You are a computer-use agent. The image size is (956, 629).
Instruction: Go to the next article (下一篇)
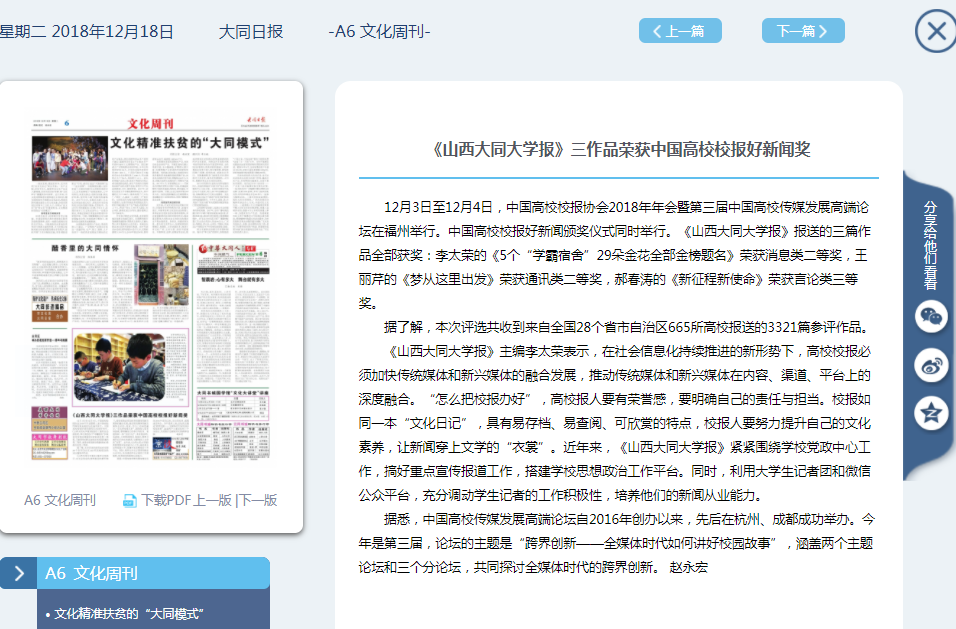pos(803,31)
